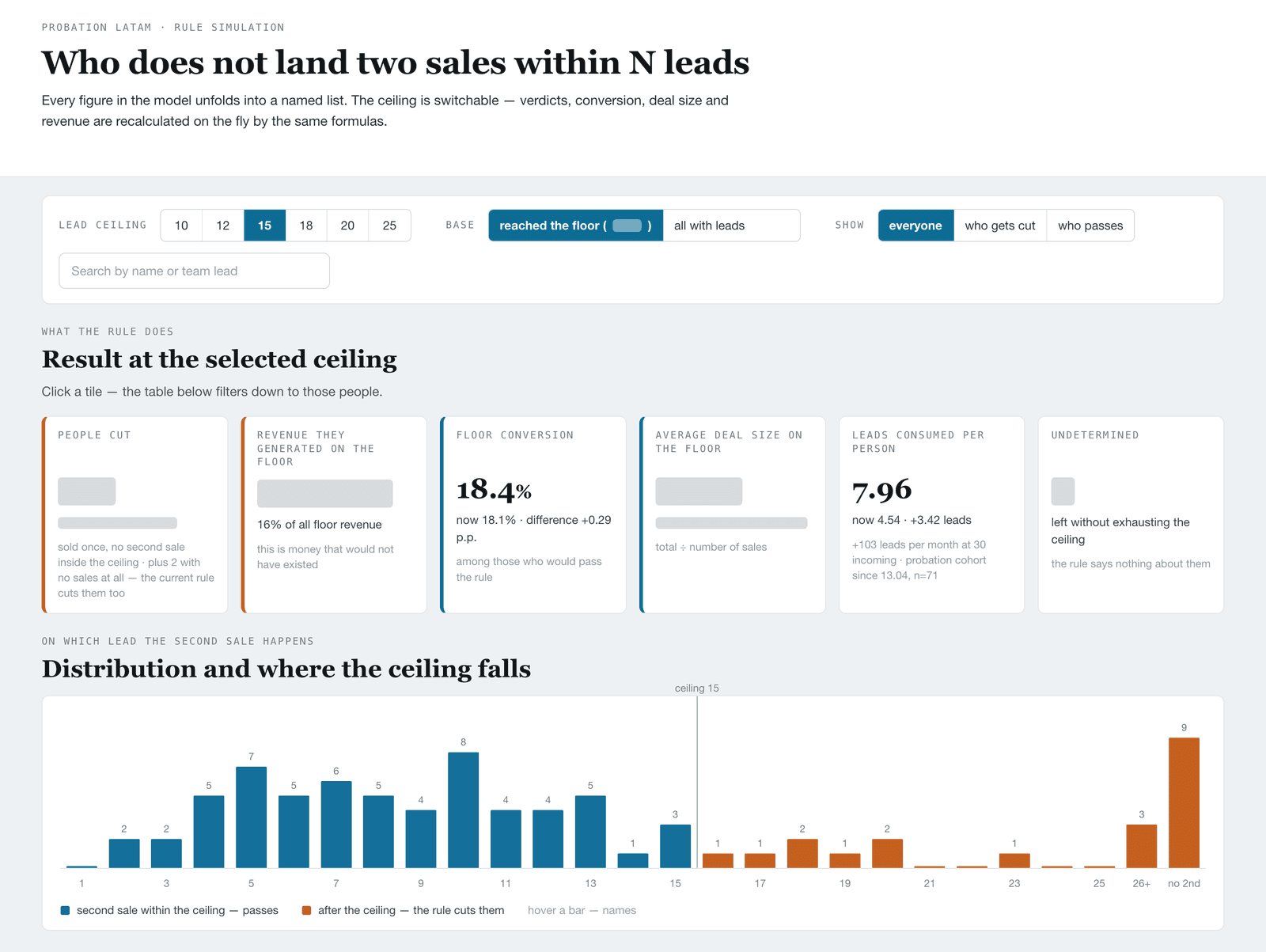Set lead ceiling to 12

(223, 226)
